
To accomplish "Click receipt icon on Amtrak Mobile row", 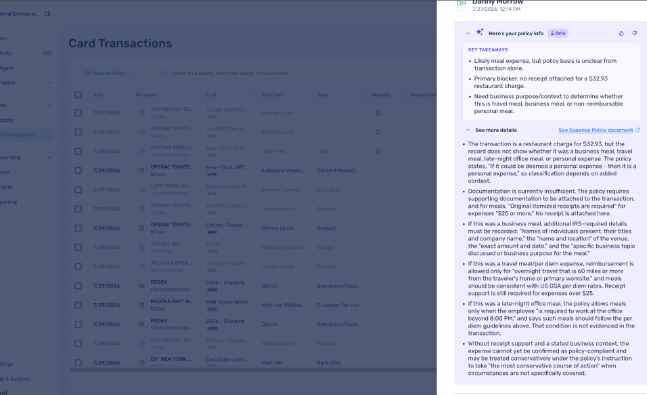I will coord(378,151).
